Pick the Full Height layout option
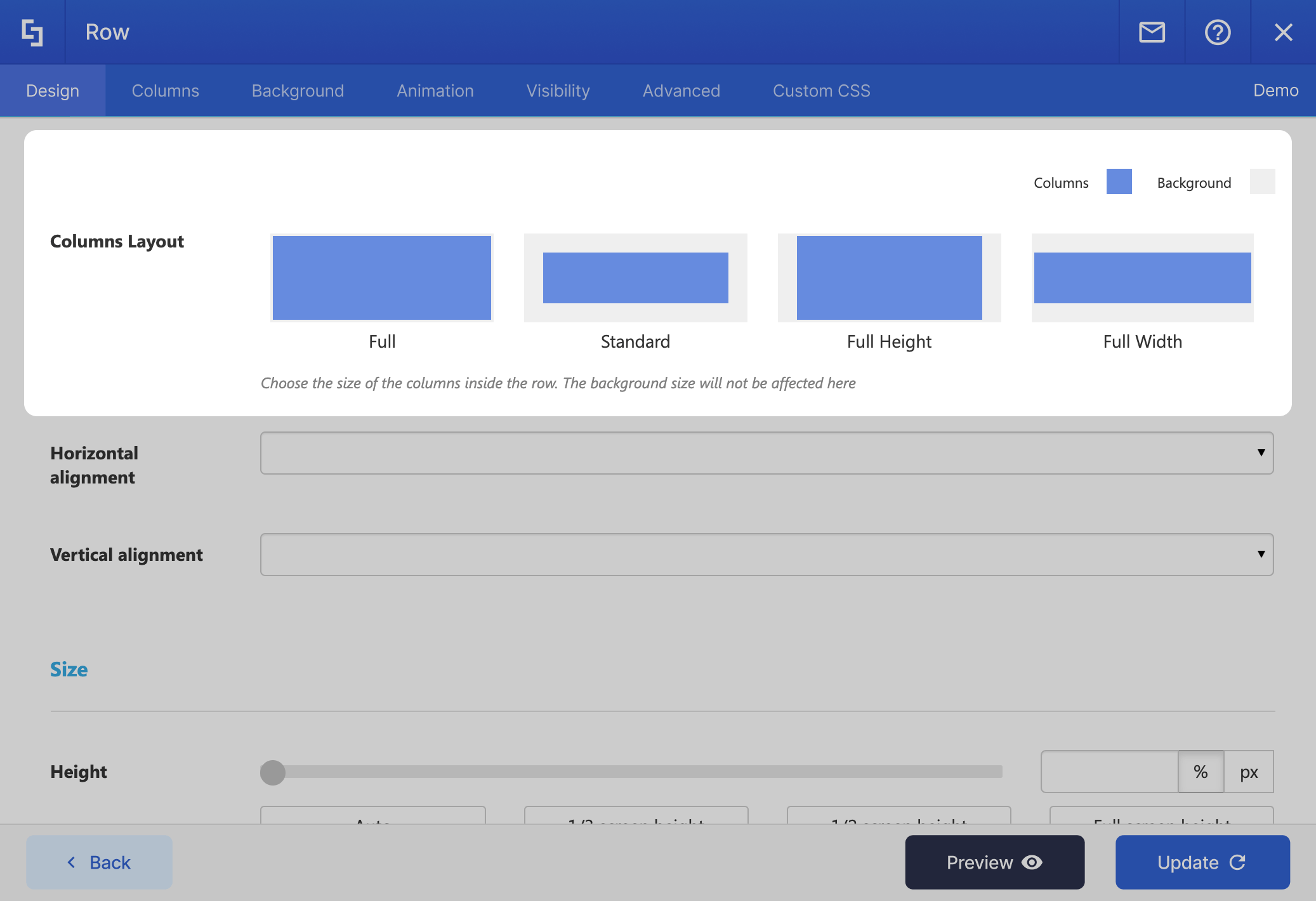This screenshot has width=1316, height=901. (x=889, y=278)
